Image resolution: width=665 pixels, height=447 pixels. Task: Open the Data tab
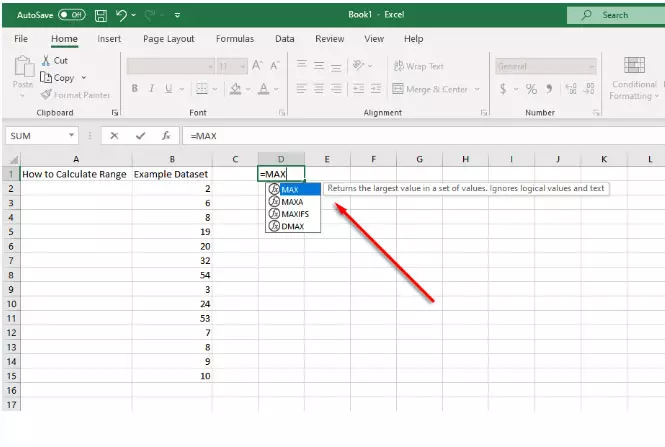pyautogui.click(x=285, y=39)
